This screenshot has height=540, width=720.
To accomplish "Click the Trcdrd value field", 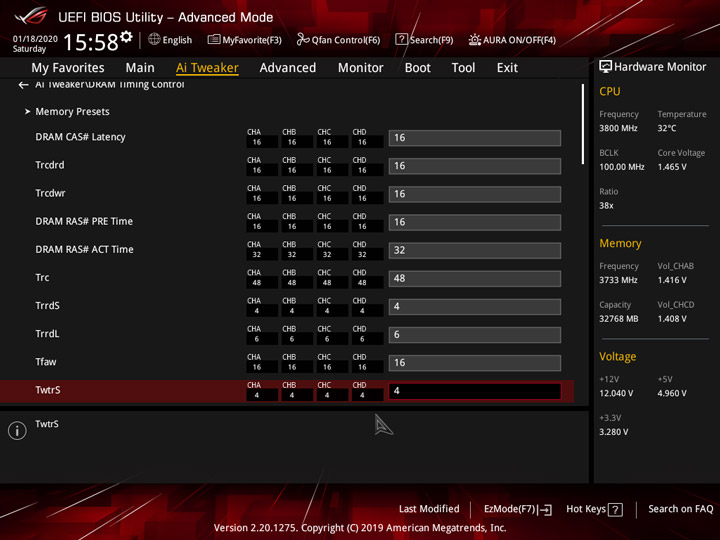I will click(x=475, y=166).
